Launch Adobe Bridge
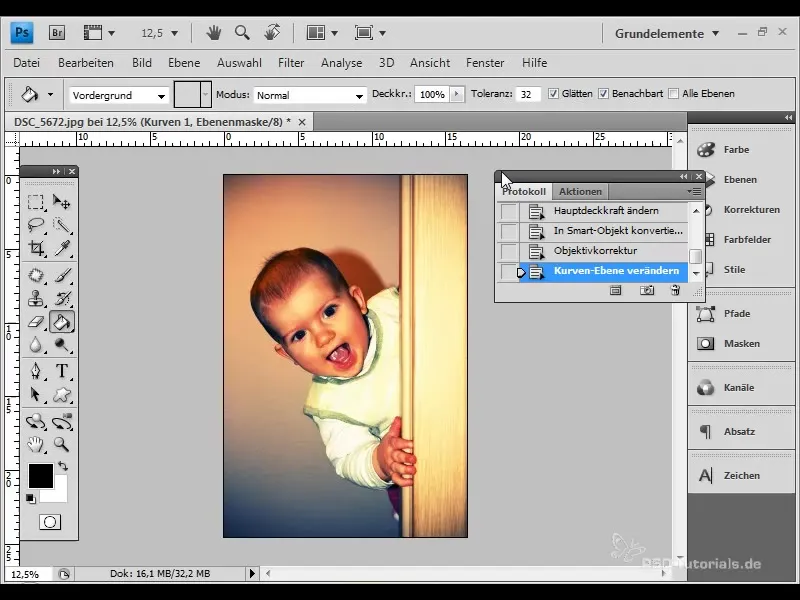The width and height of the screenshot is (800, 600). coord(57,33)
